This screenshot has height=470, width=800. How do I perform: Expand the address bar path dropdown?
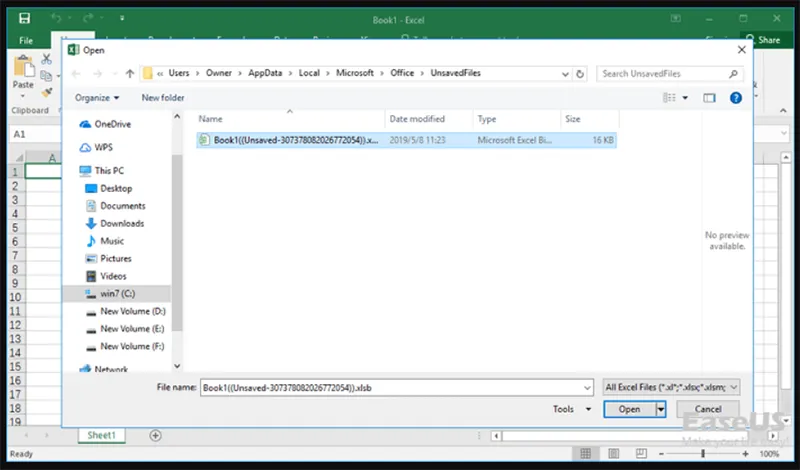point(565,74)
